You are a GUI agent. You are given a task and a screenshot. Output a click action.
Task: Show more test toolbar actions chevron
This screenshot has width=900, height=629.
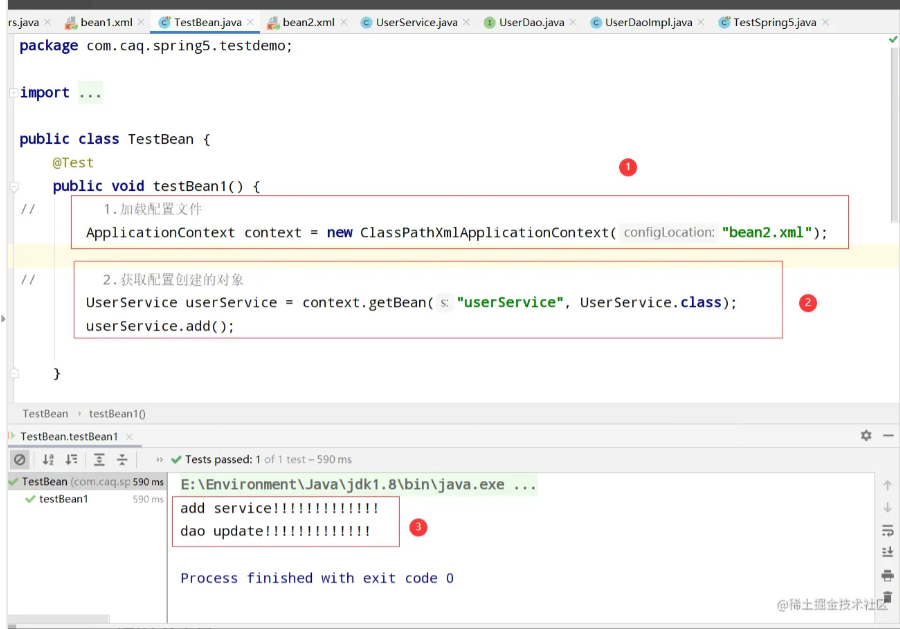coord(159,460)
